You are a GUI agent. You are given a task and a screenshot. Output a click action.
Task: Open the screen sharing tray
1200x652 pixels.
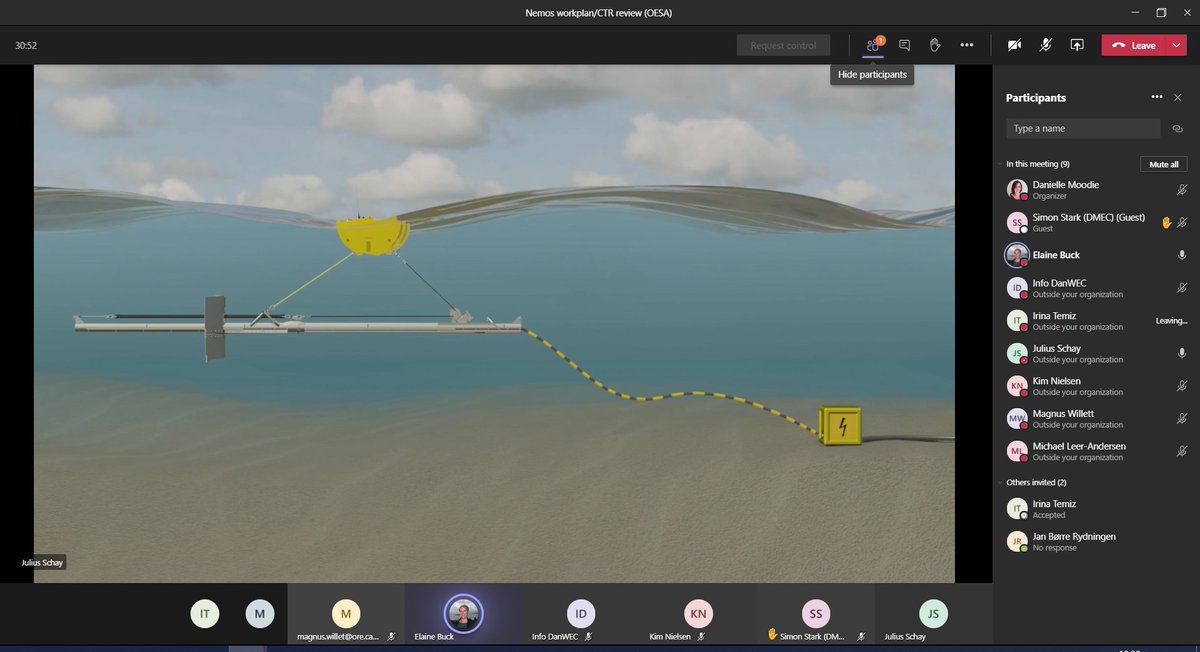click(1077, 44)
